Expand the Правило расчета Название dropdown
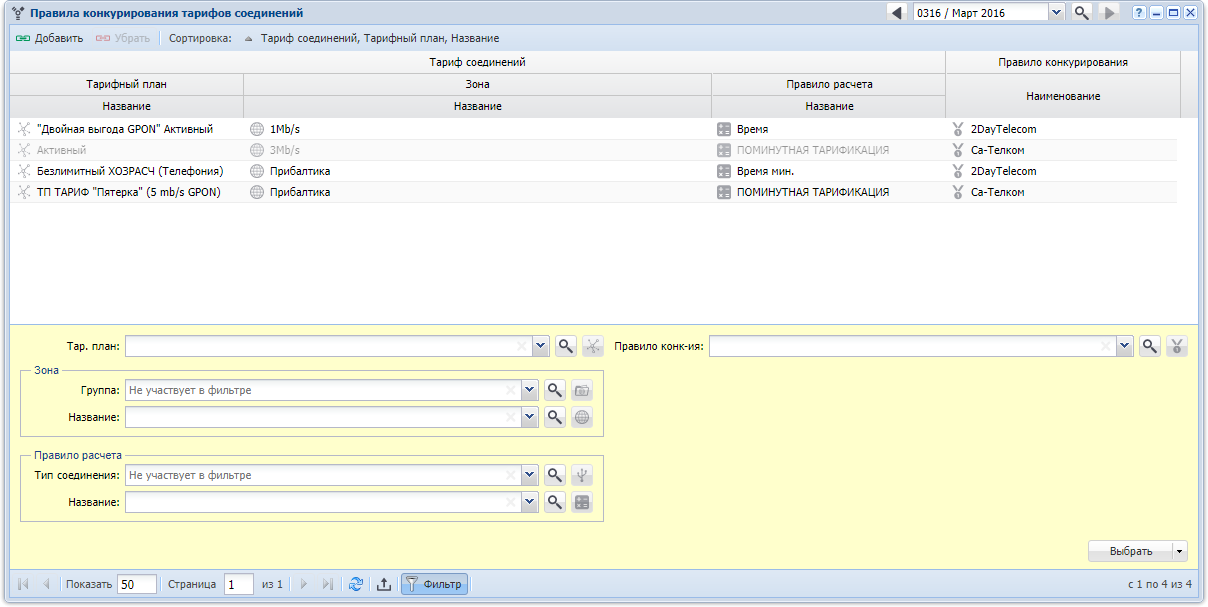Viewport: 1208px width, 607px height. point(530,502)
